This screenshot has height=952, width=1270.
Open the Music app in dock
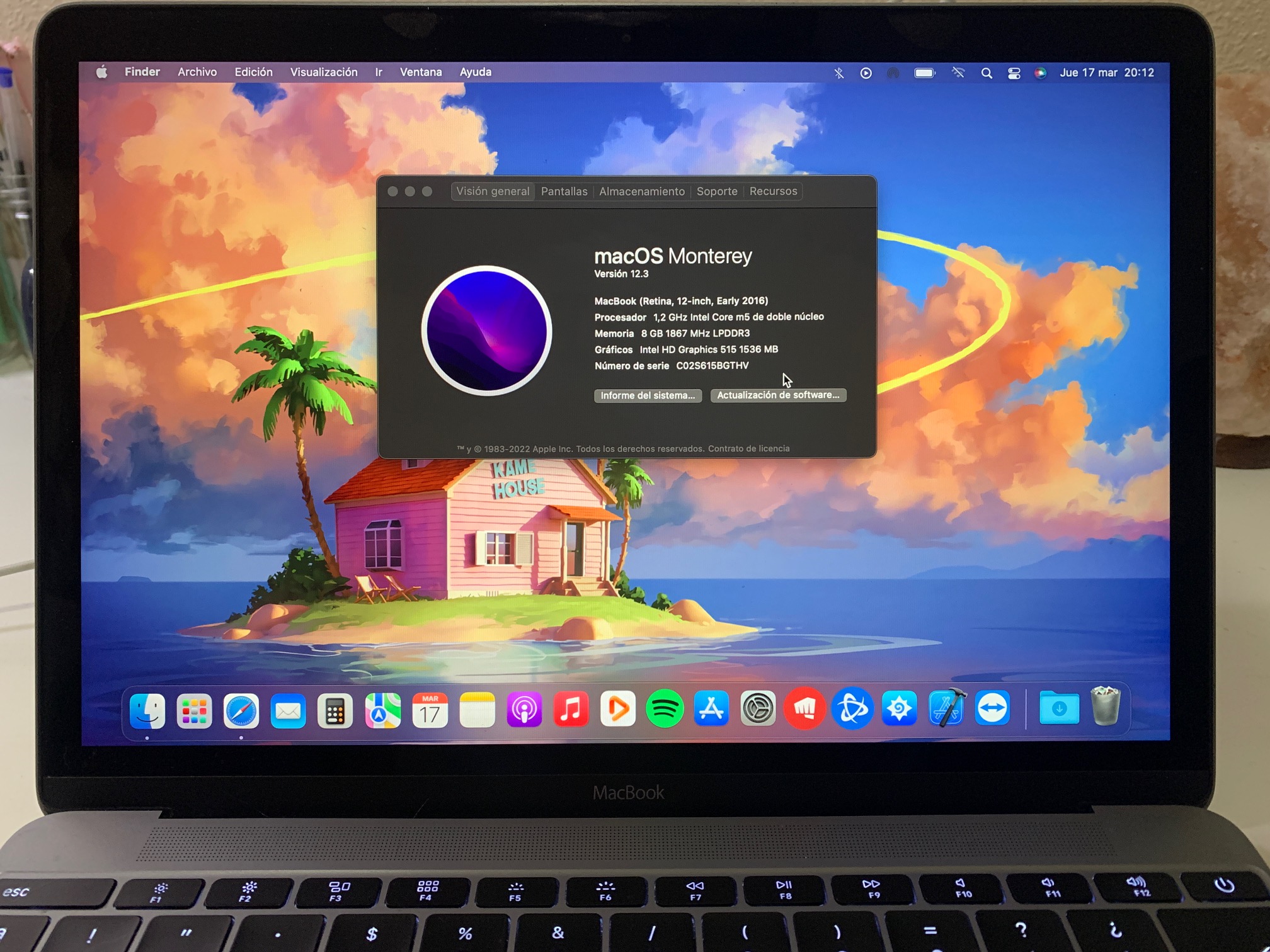[571, 709]
